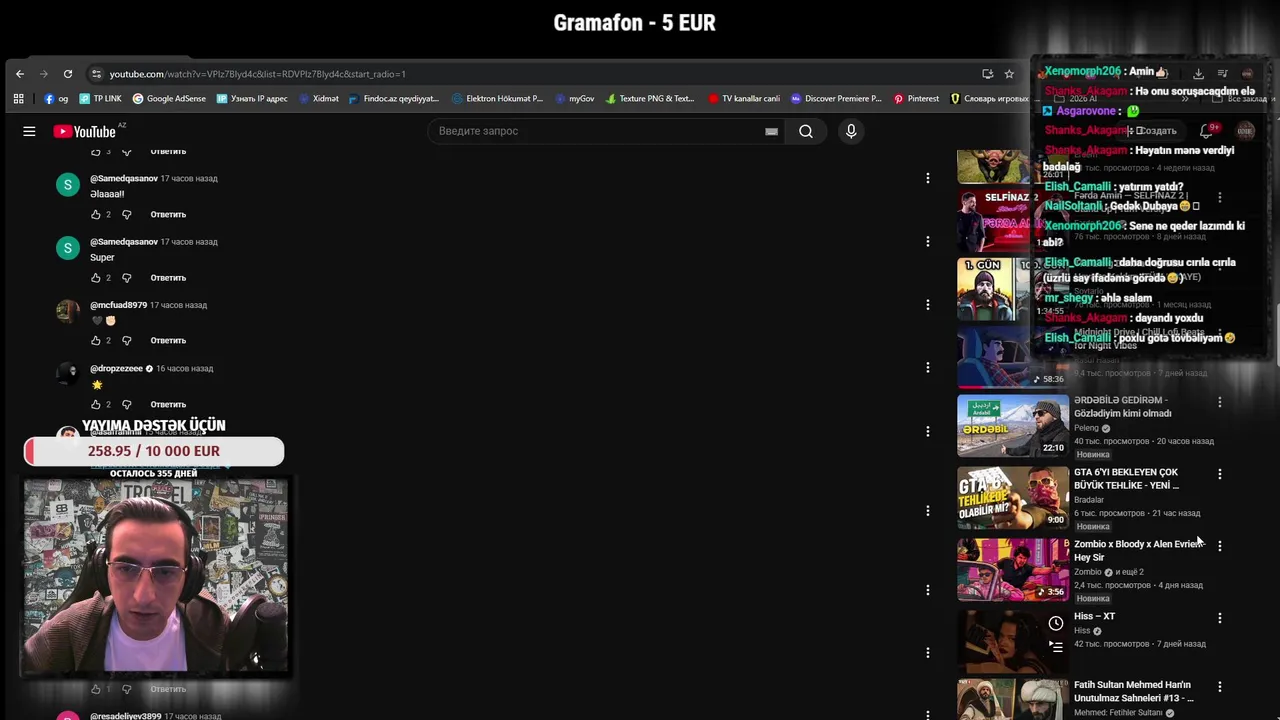The width and height of the screenshot is (1280, 720).
Task: Open the Pinterest bookmark
Action: (x=916, y=99)
